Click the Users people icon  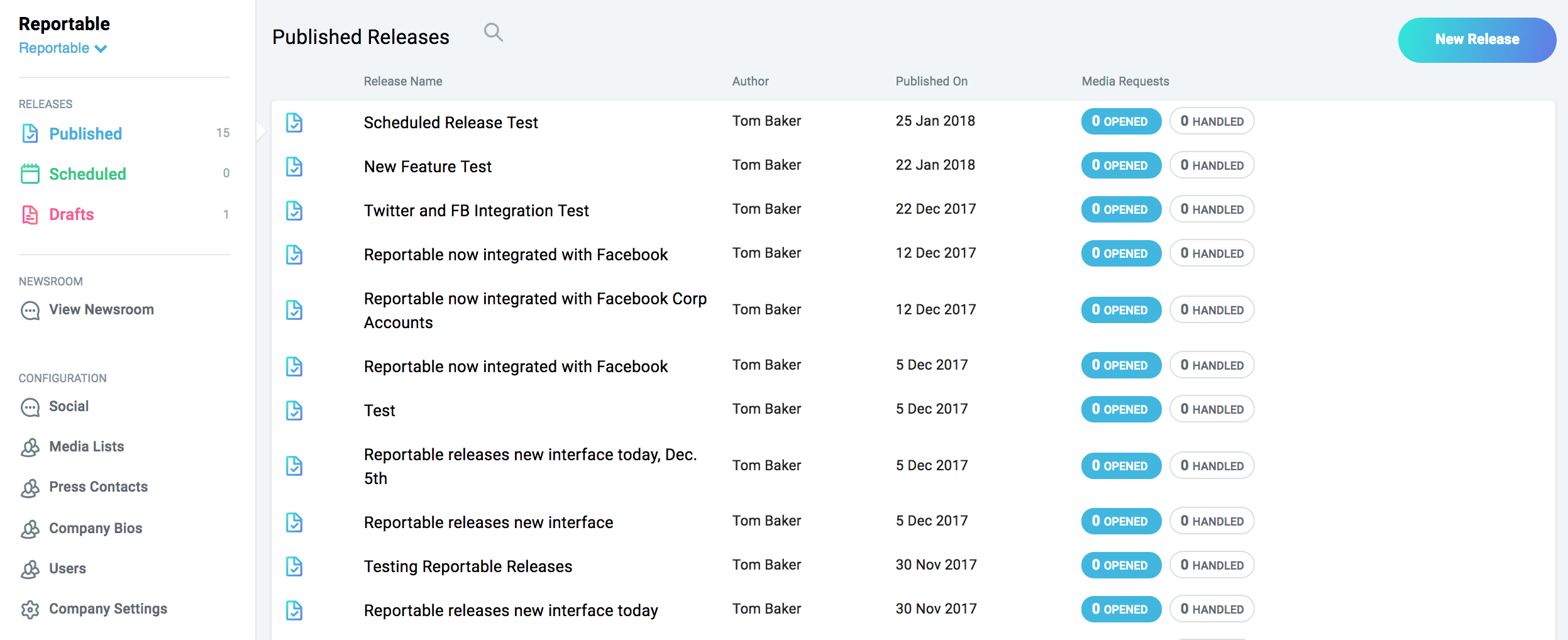30,569
